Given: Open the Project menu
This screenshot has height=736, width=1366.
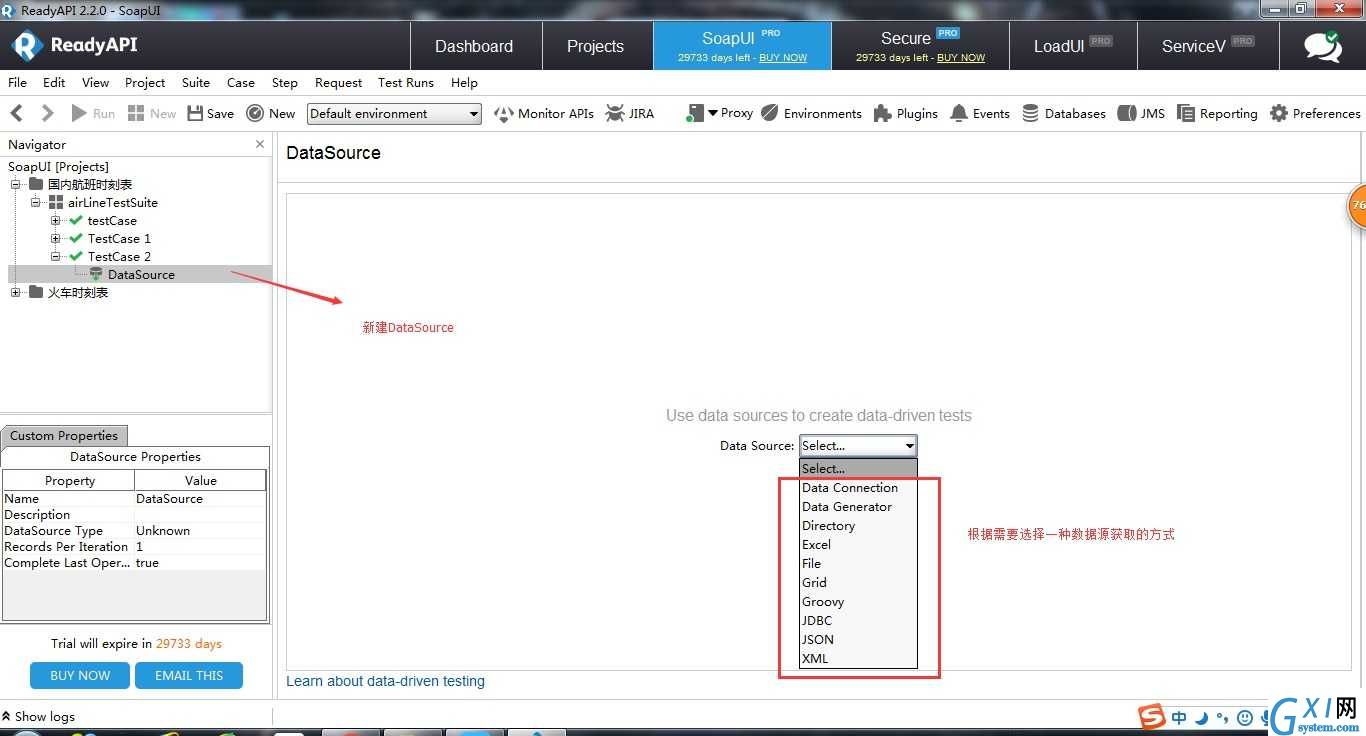Looking at the screenshot, I should [145, 82].
